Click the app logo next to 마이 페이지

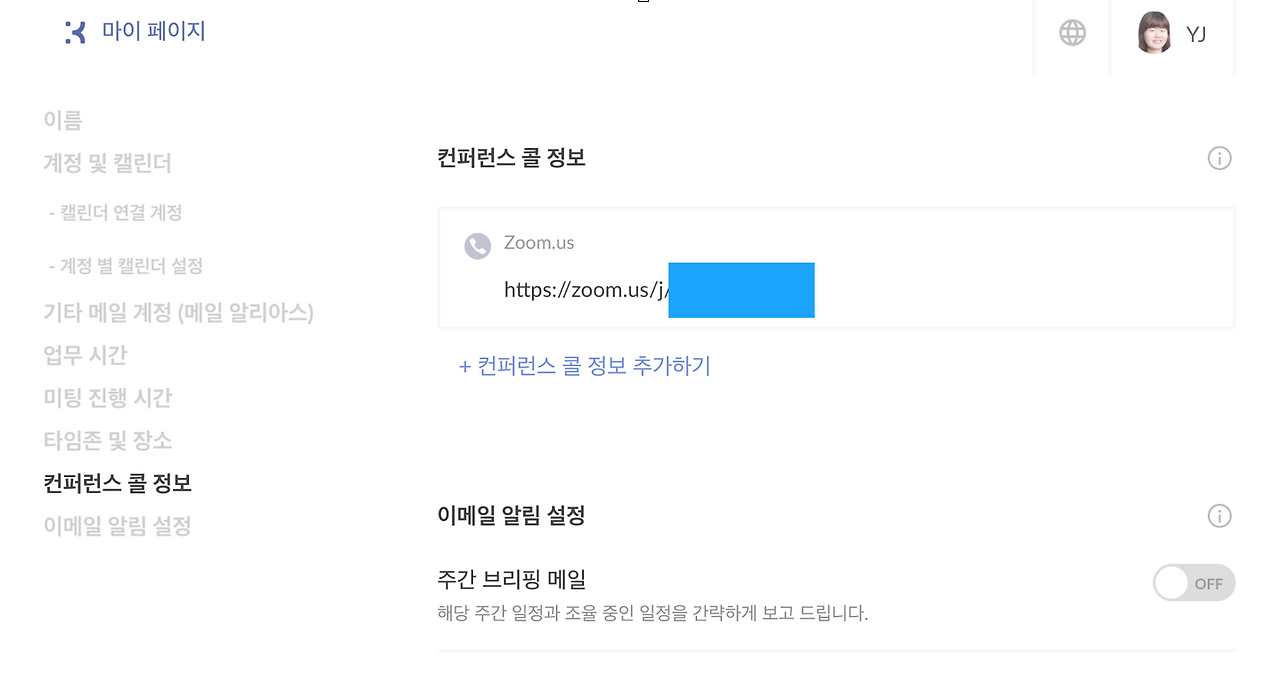click(75, 32)
